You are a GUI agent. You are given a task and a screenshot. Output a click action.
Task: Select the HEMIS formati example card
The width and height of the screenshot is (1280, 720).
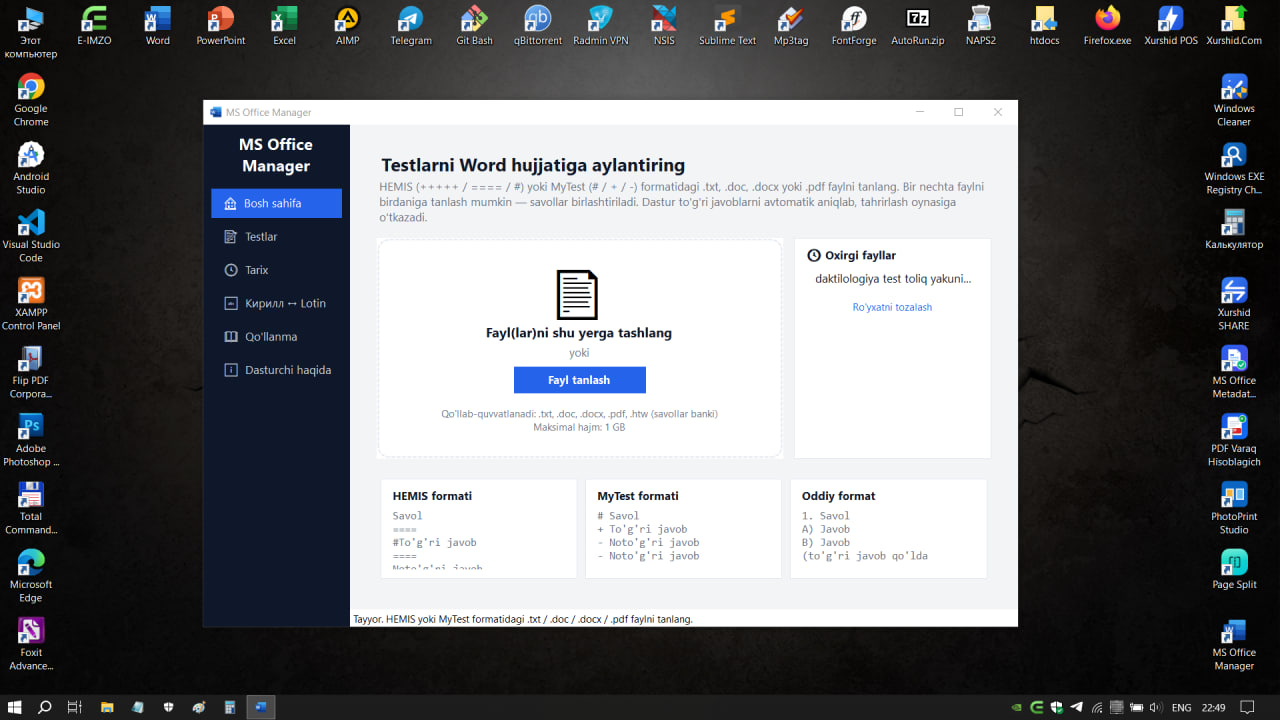point(479,528)
